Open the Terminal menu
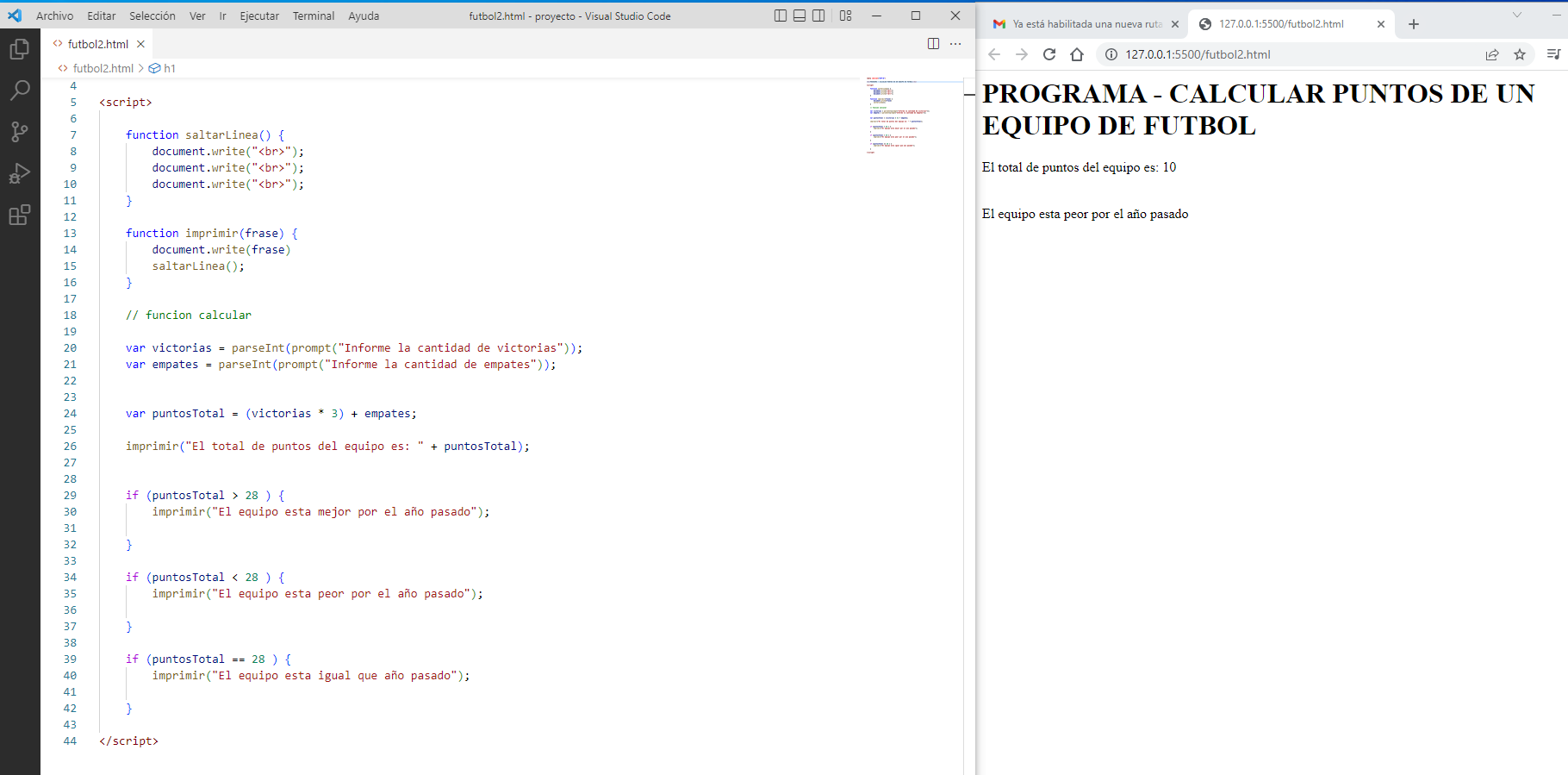Image resolution: width=1568 pixels, height=775 pixels. [314, 16]
